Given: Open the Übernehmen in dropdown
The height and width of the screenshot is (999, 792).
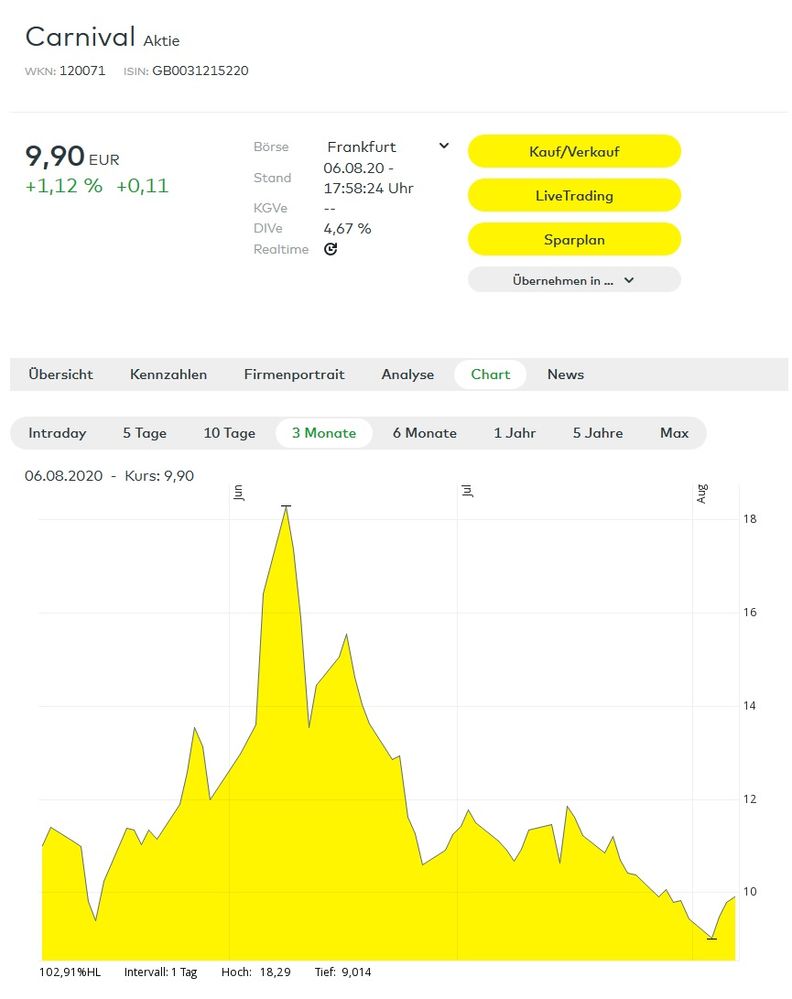Looking at the screenshot, I should 574,280.
